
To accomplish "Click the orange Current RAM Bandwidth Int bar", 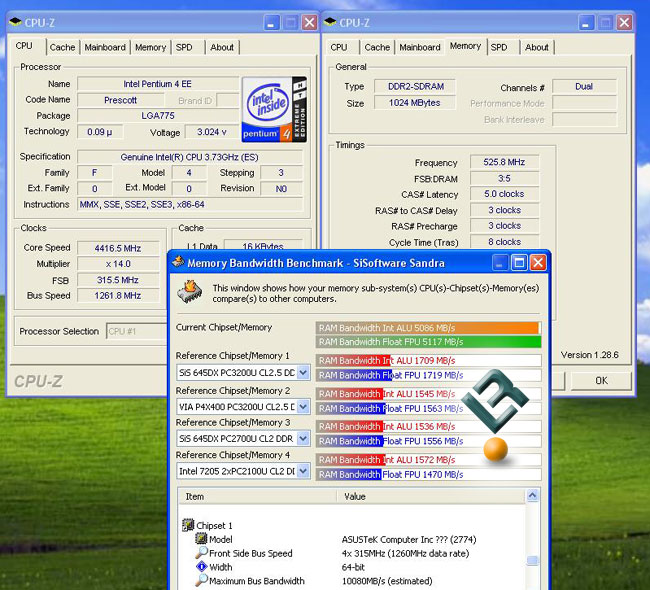I will [427, 327].
